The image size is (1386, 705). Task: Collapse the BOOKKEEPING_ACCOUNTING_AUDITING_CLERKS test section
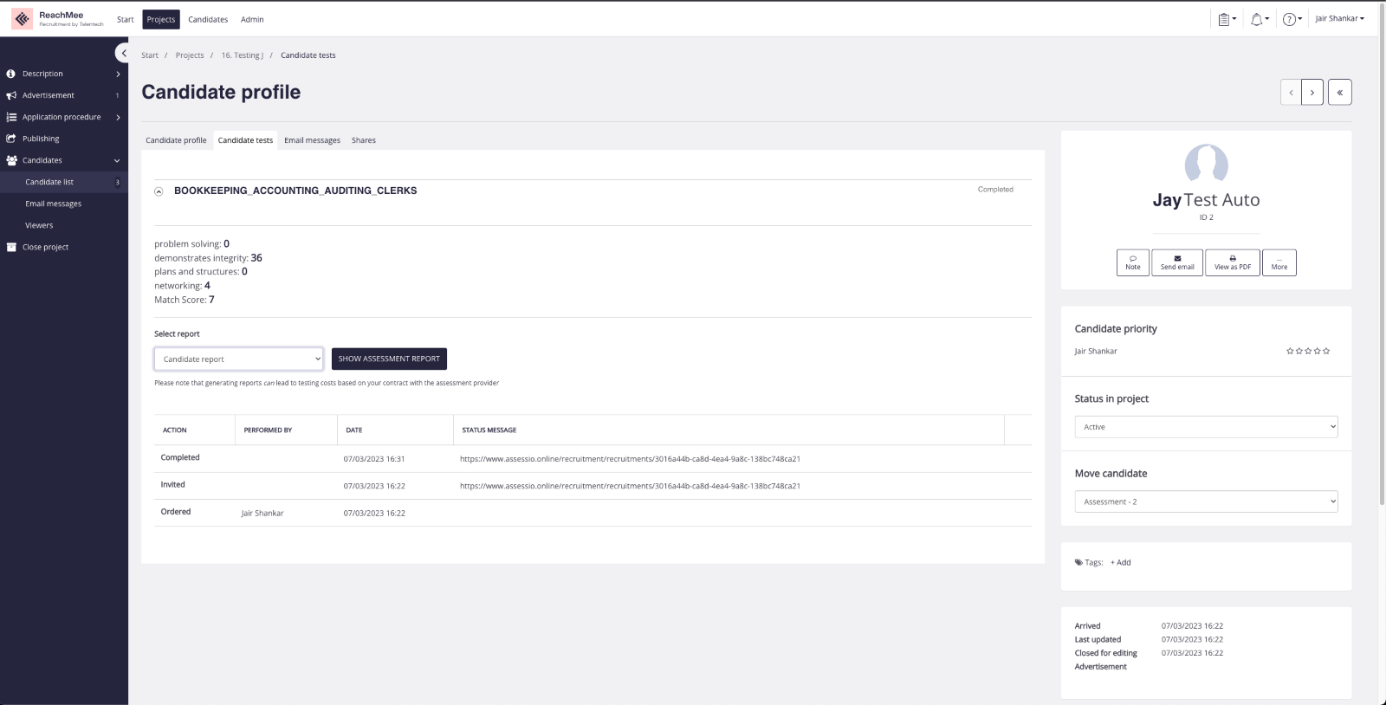159,191
